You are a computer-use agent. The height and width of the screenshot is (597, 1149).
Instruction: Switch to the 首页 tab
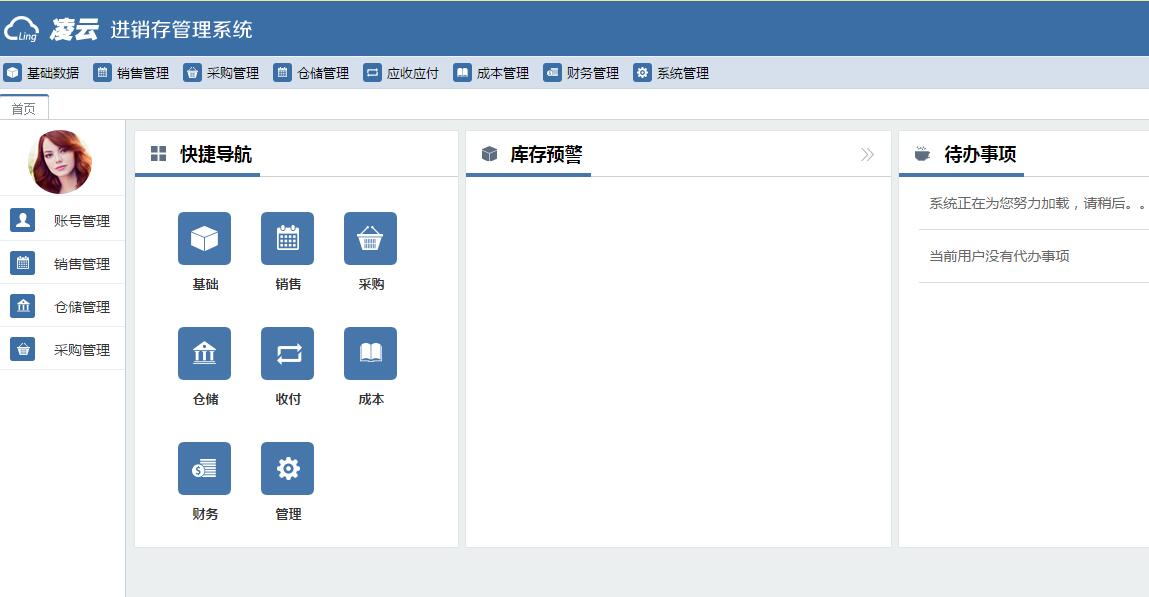pos(24,108)
